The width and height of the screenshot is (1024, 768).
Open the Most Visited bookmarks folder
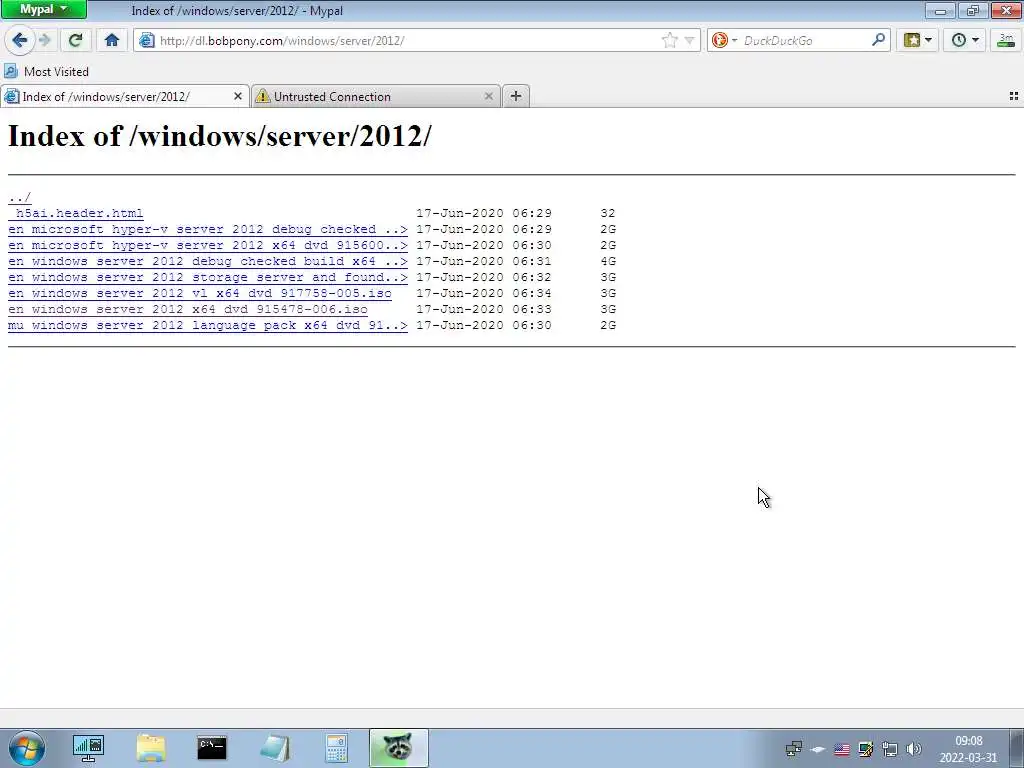pyautogui.click(x=46, y=71)
